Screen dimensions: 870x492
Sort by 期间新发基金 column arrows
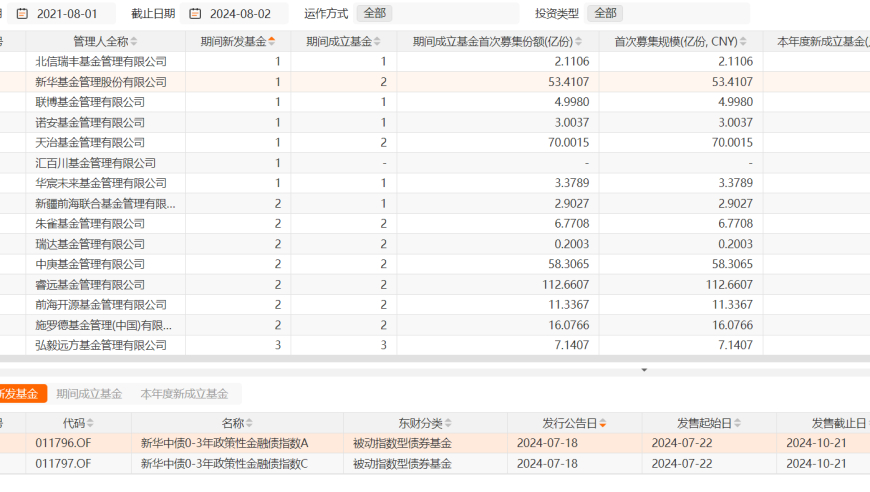point(271,42)
